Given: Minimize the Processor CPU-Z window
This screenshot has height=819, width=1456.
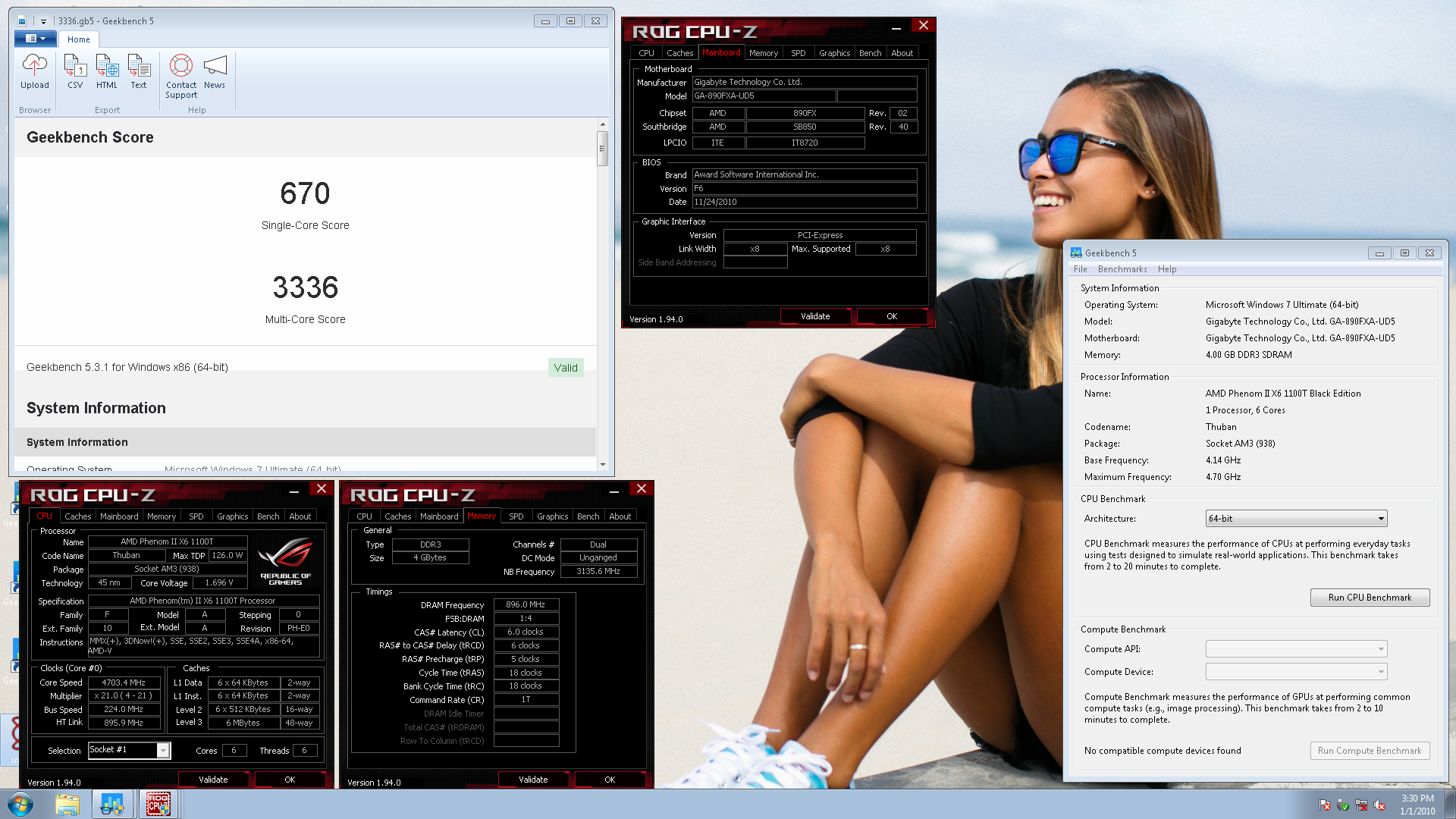Looking at the screenshot, I should pos(293,492).
